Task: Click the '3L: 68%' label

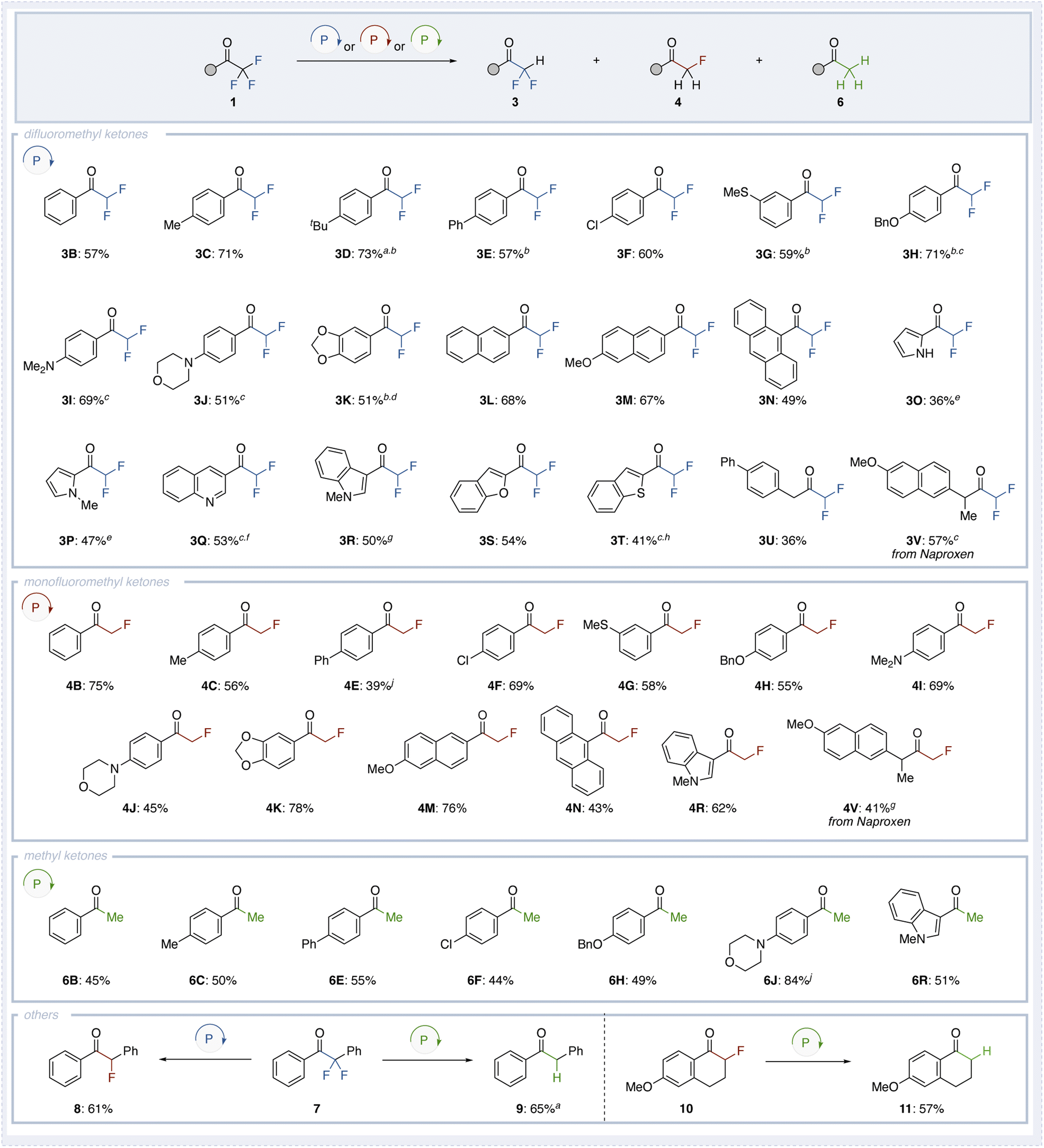Action: [x=502, y=400]
